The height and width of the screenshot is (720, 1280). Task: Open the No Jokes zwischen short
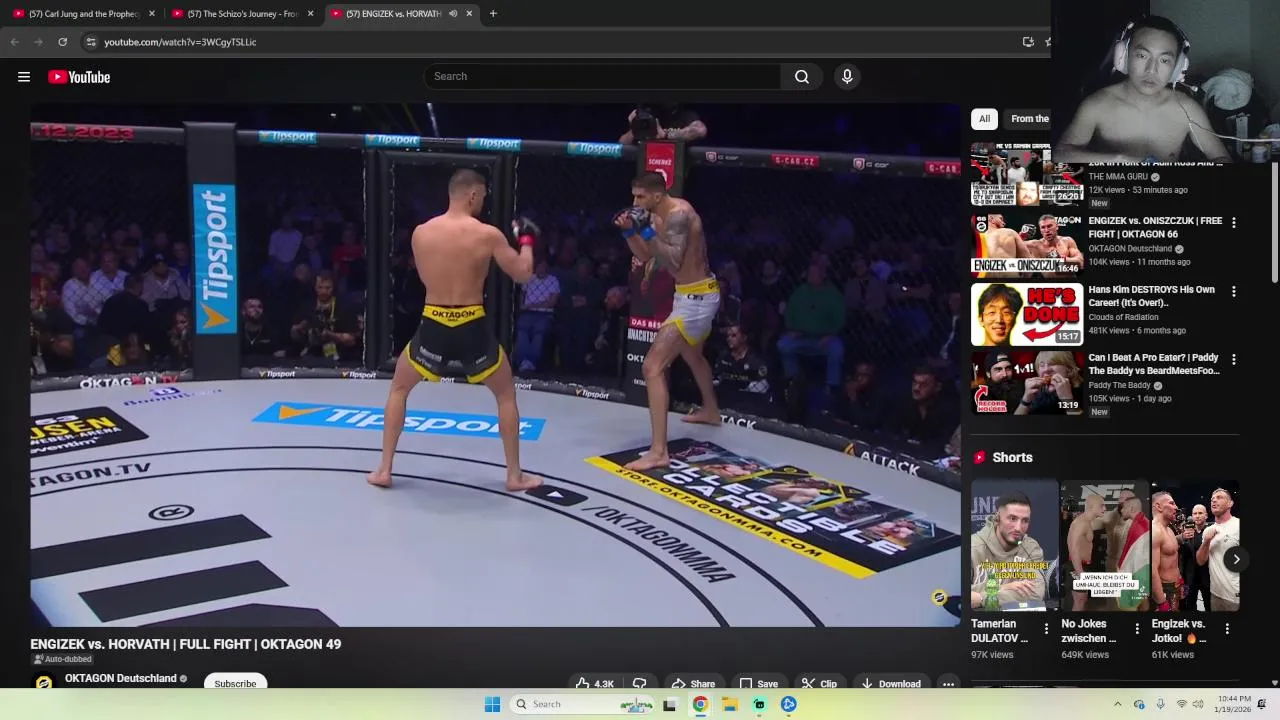(x=1105, y=546)
